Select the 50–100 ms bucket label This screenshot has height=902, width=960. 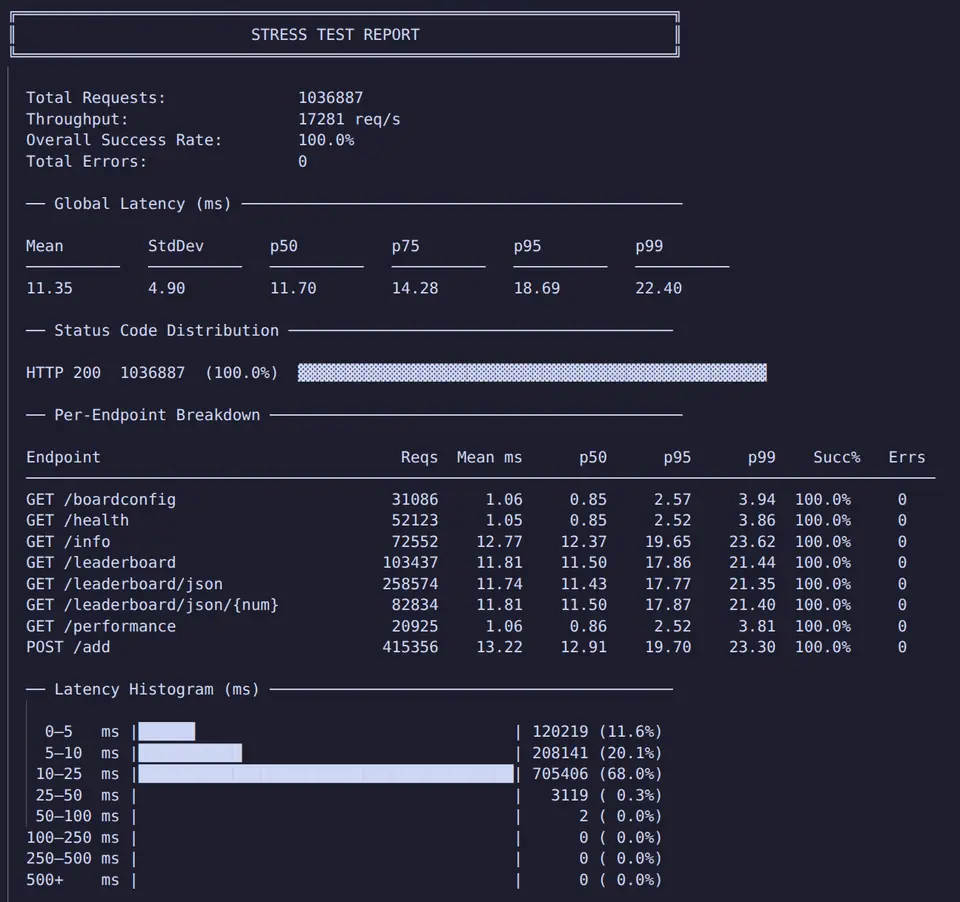tap(77, 816)
